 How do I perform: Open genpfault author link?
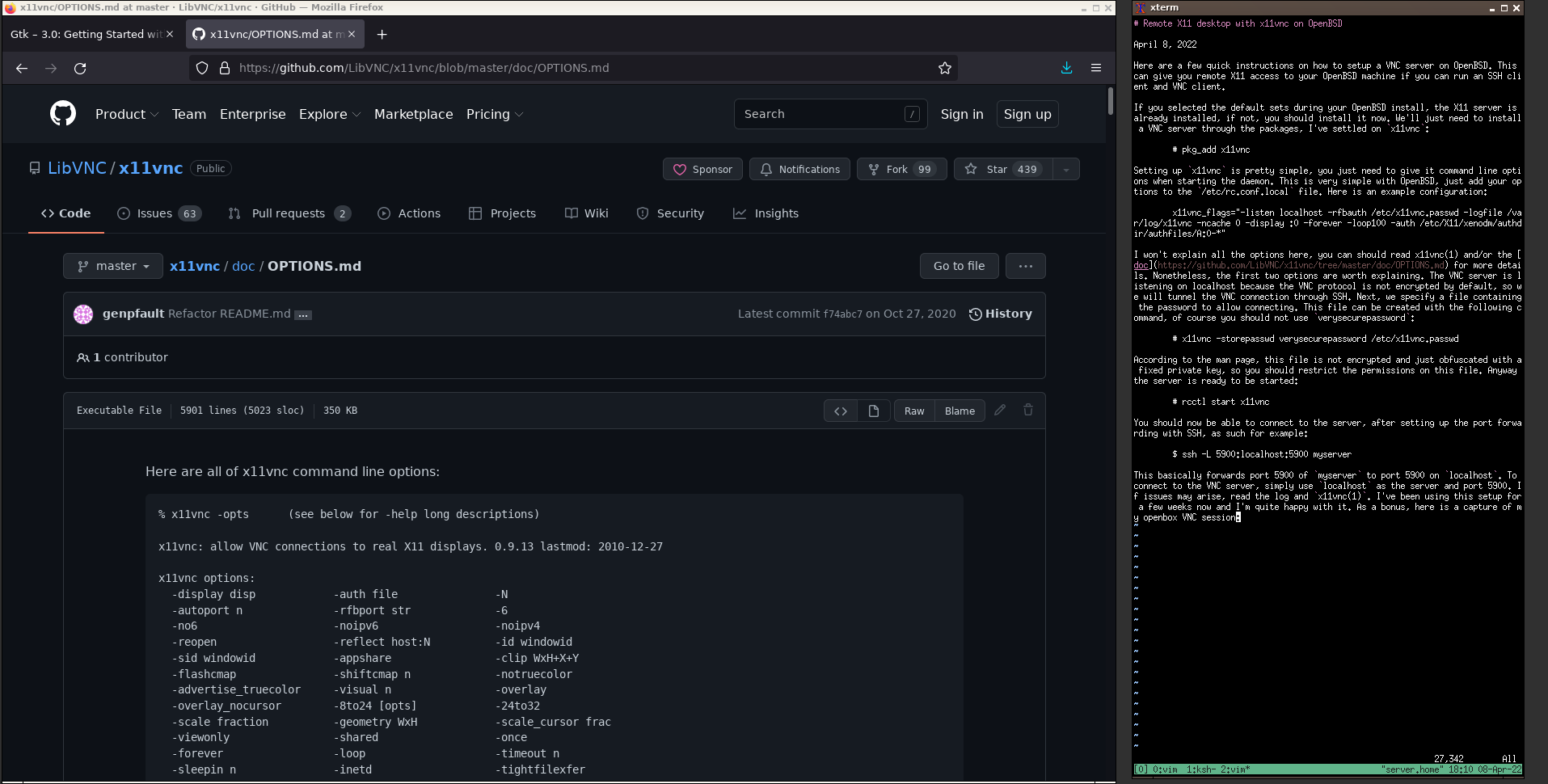(133, 314)
